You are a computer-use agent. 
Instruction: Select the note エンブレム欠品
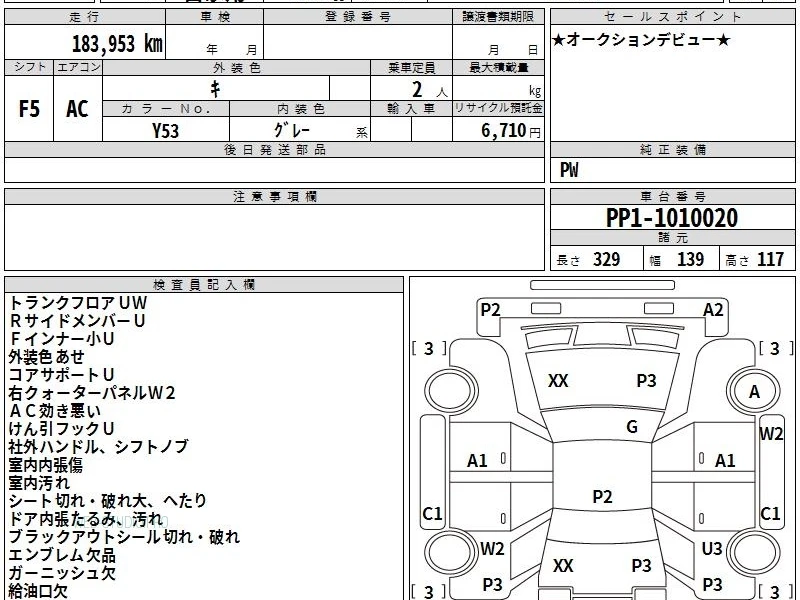point(62,555)
